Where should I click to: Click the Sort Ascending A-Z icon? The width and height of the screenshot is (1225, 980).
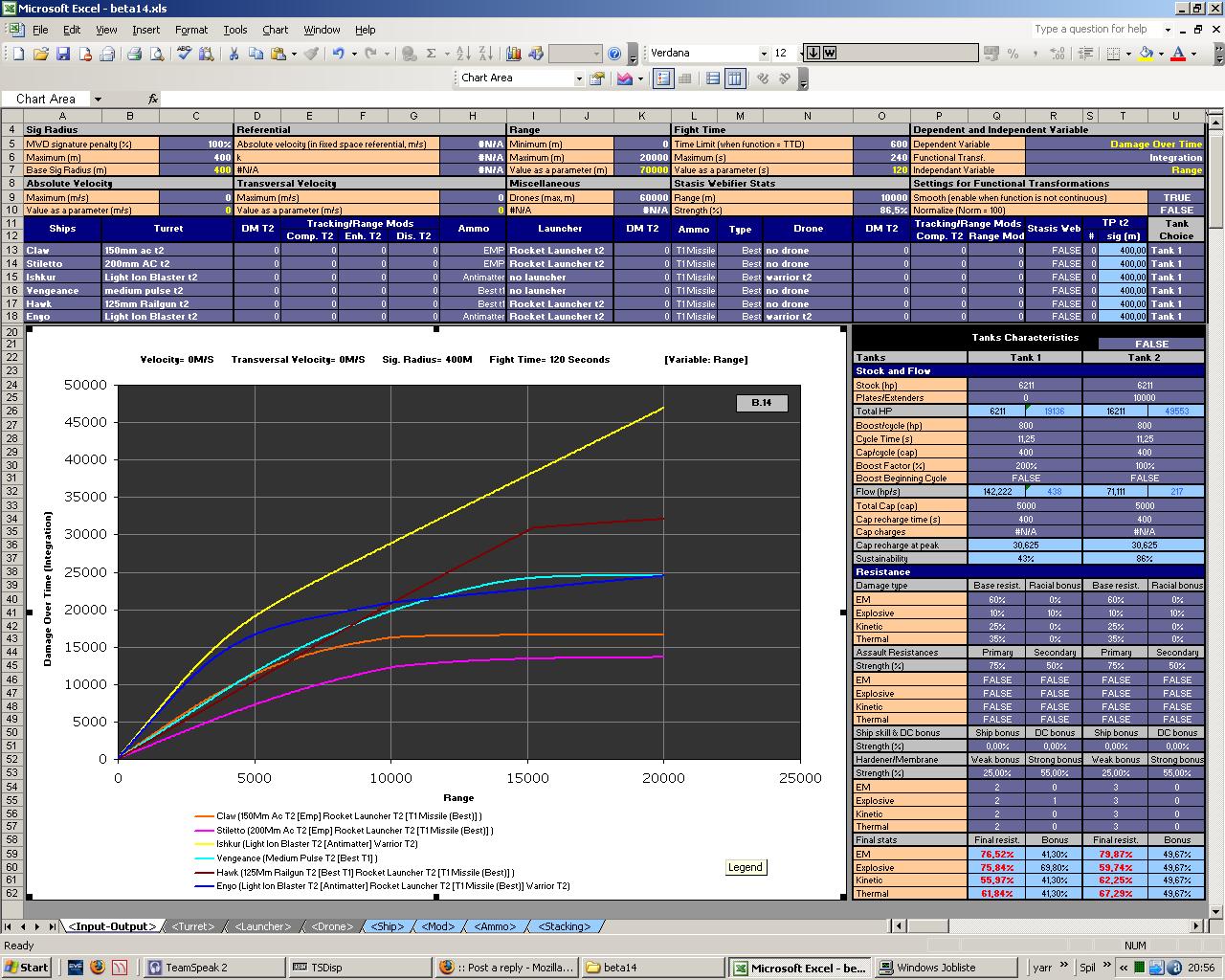coord(463,54)
